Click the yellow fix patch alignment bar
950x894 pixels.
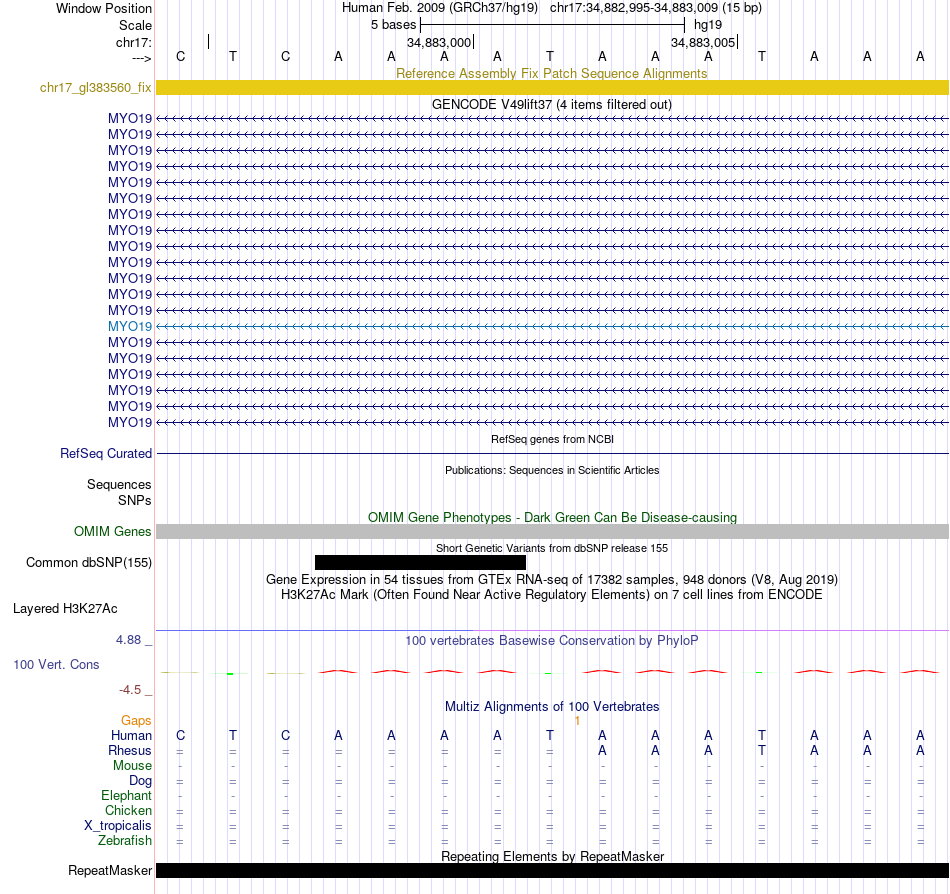click(552, 87)
